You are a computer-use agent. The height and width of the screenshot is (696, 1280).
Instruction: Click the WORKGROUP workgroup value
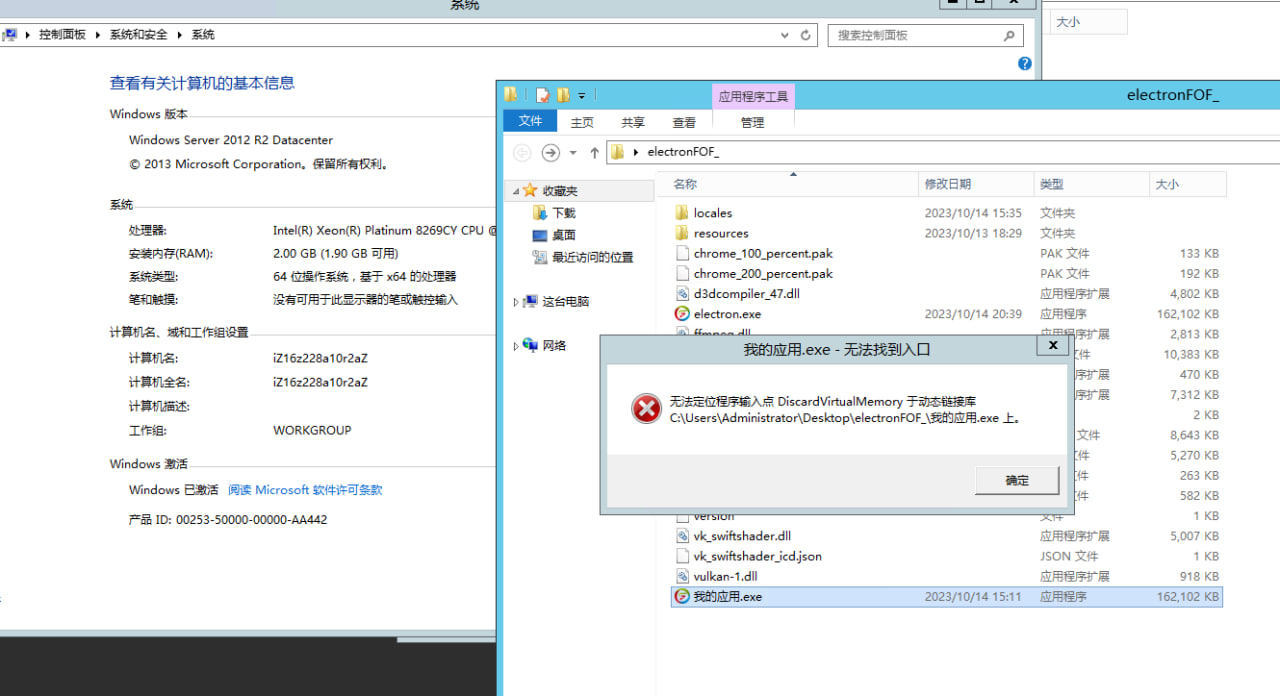click(312, 430)
